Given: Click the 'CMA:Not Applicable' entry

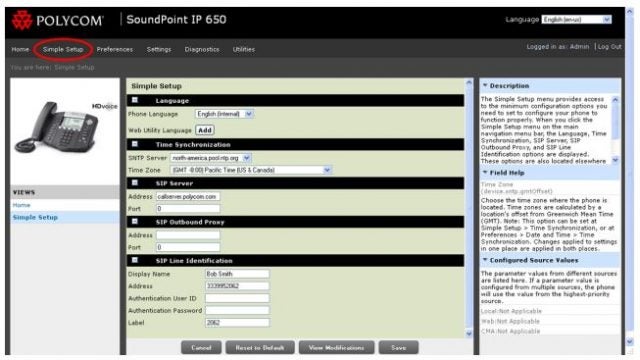Looking at the screenshot, I should (x=510, y=331).
